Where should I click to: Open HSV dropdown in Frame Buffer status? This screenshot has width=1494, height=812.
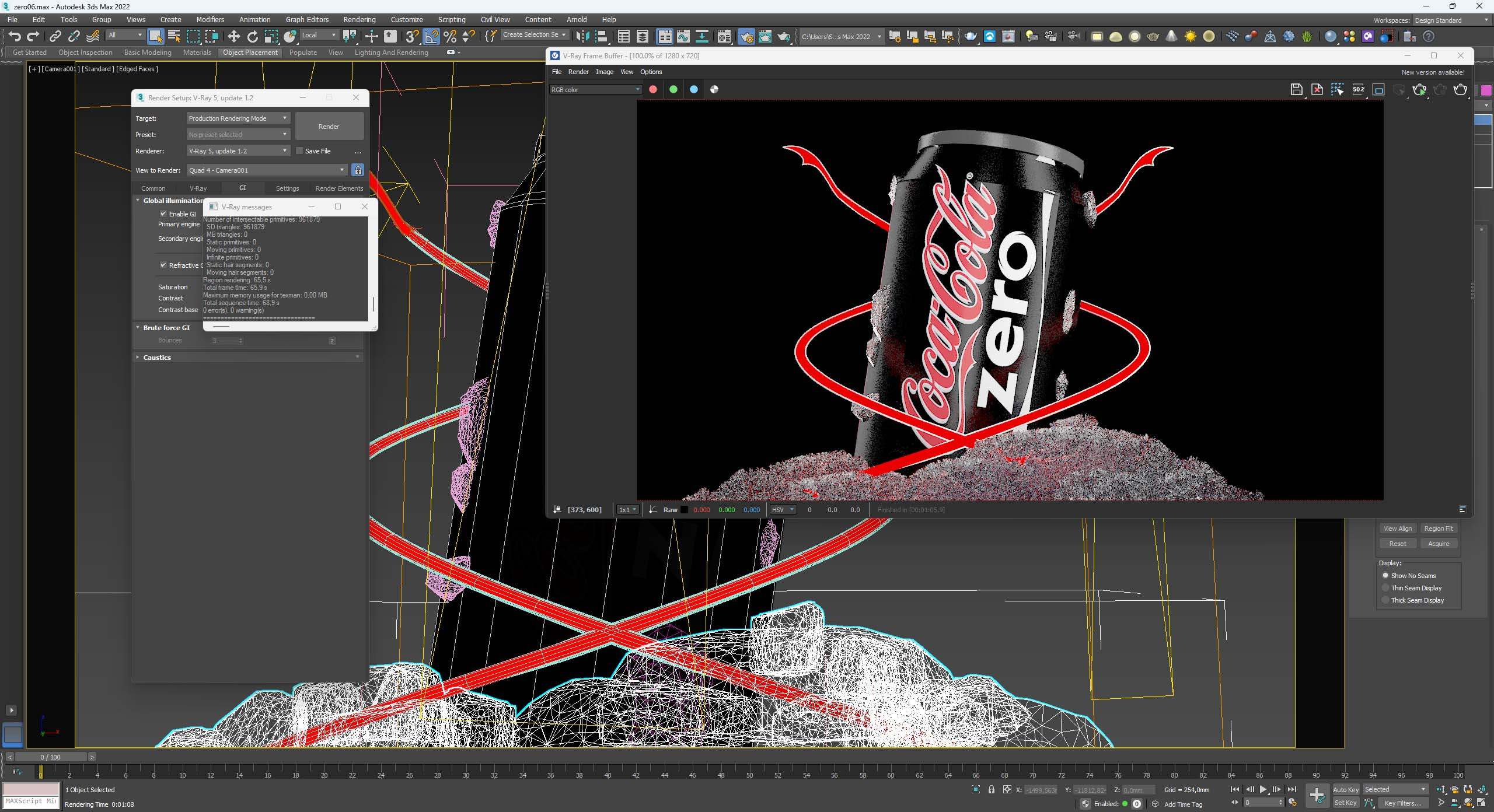pyautogui.click(x=783, y=509)
